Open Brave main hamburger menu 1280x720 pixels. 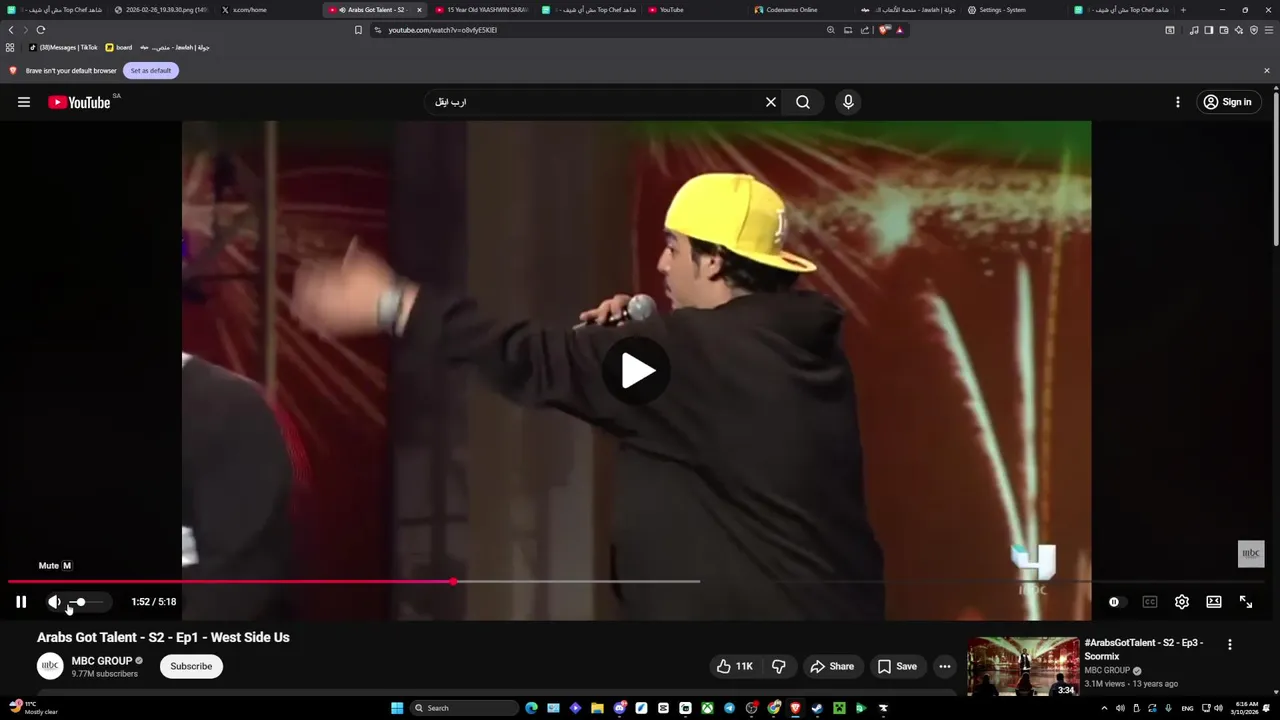click(x=1269, y=30)
